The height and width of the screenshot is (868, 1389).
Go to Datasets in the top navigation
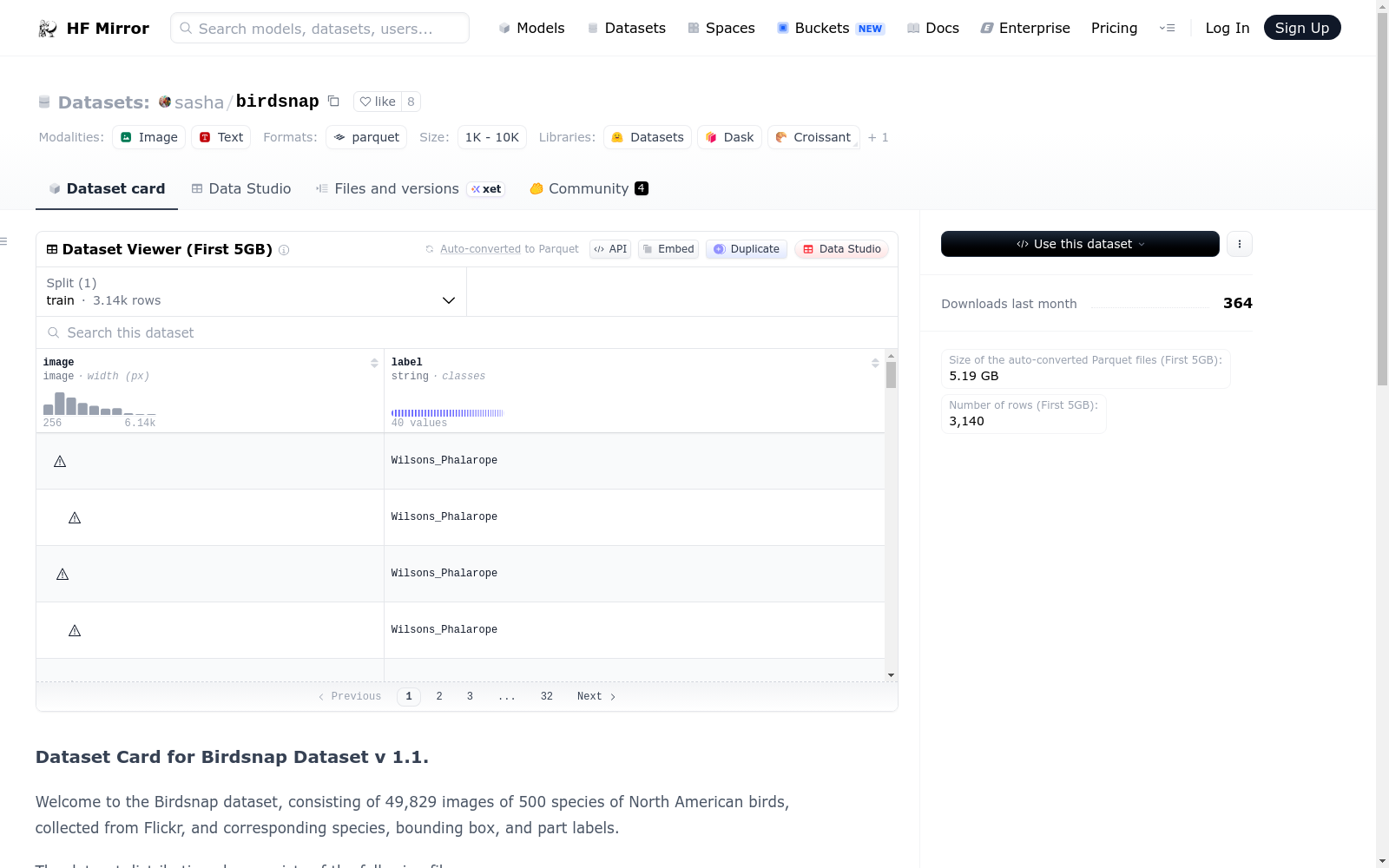click(626, 28)
